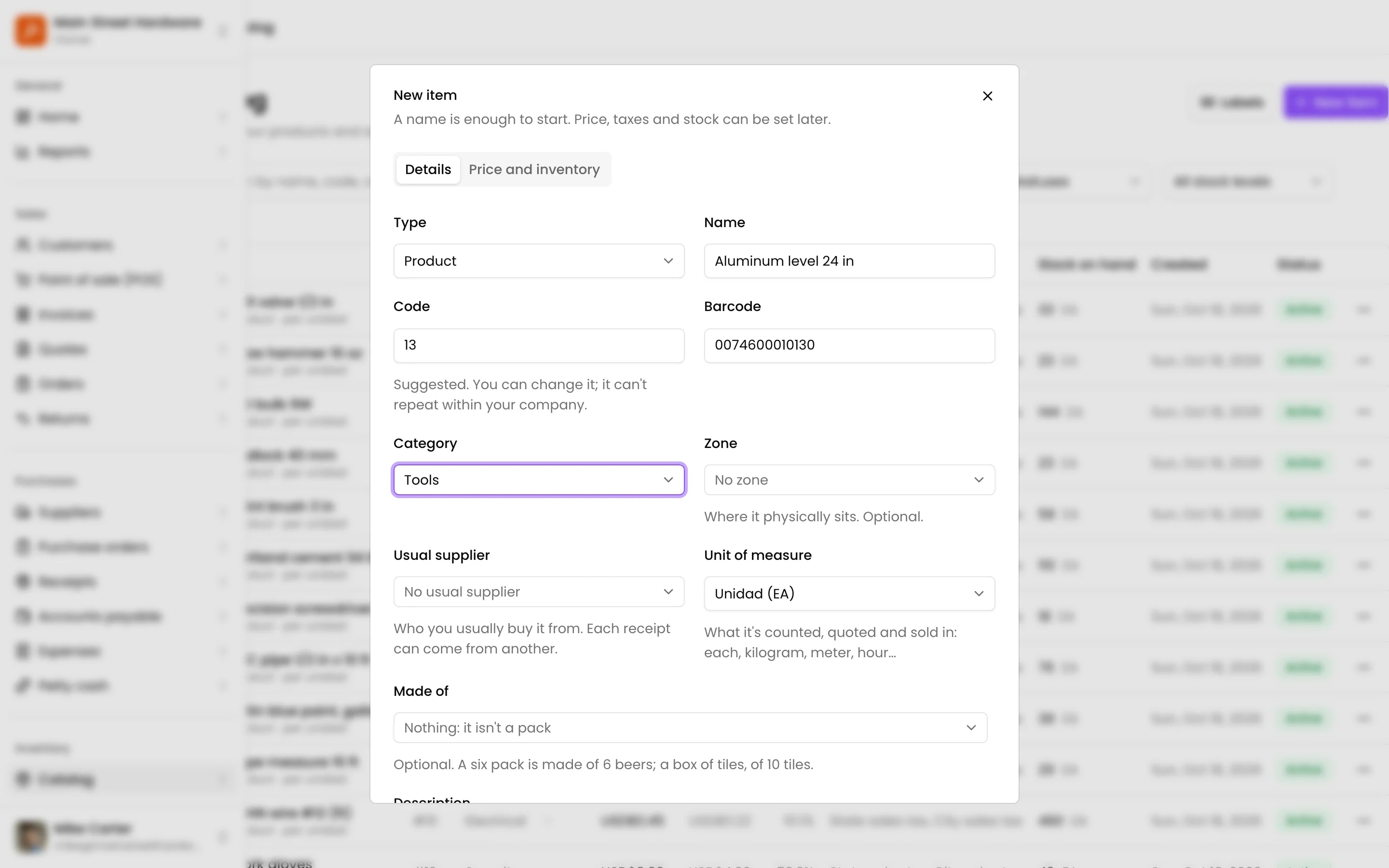Click the Barcode input field

[x=849, y=346]
